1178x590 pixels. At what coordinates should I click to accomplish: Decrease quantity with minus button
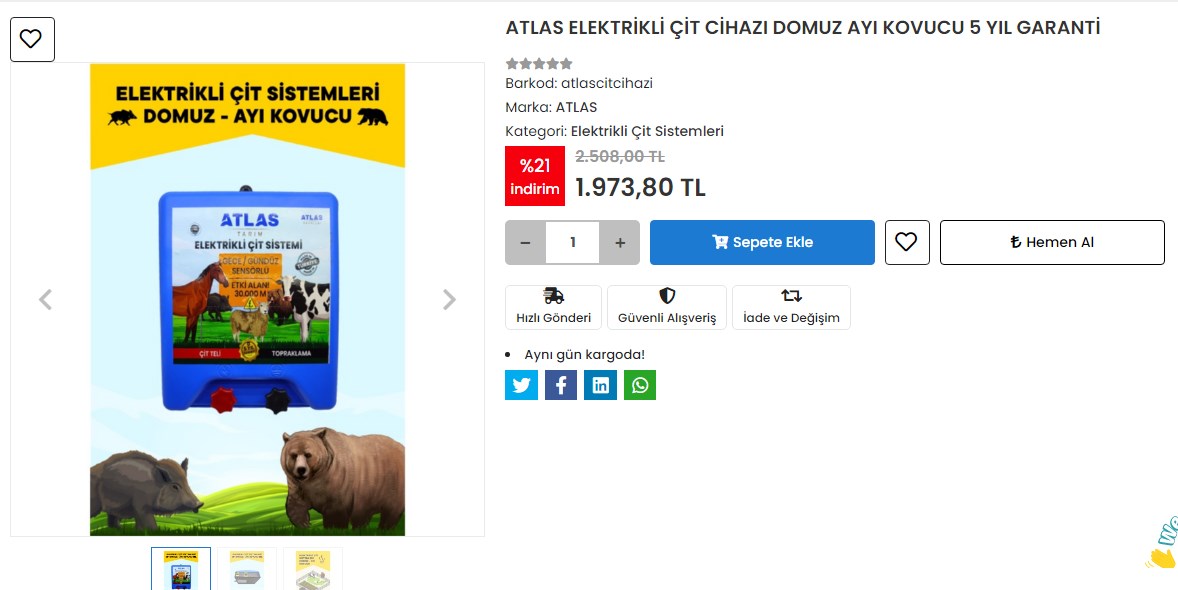click(525, 242)
